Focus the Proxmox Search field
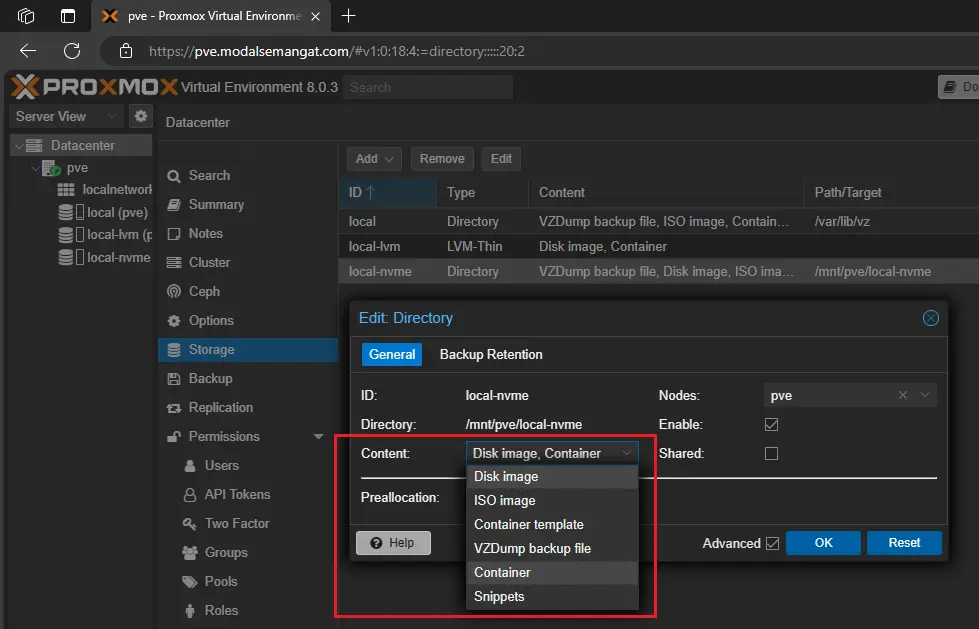Screen dimensions: 979x629 [428, 87]
